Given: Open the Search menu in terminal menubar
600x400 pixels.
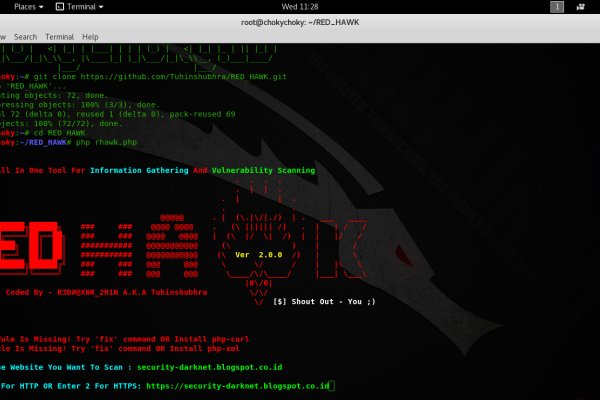Looking at the screenshot, I should click(25, 36).
